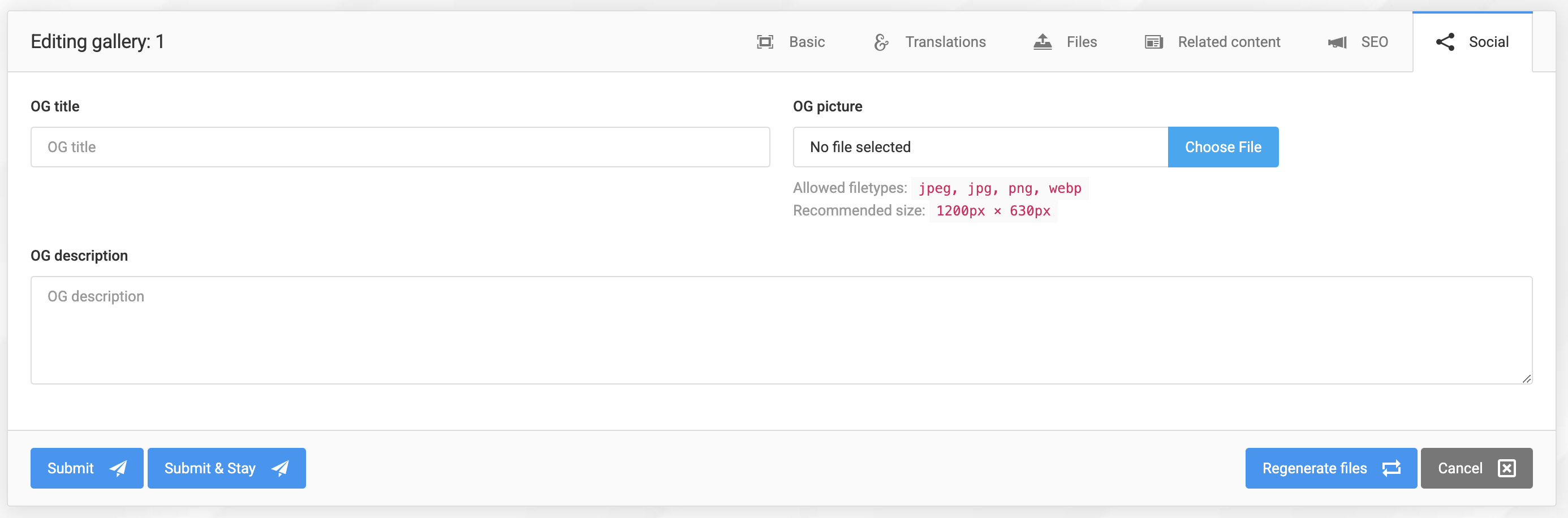Click the Translations ampersand icon
Screen dimensions: 1568x518
coord(881,42)
